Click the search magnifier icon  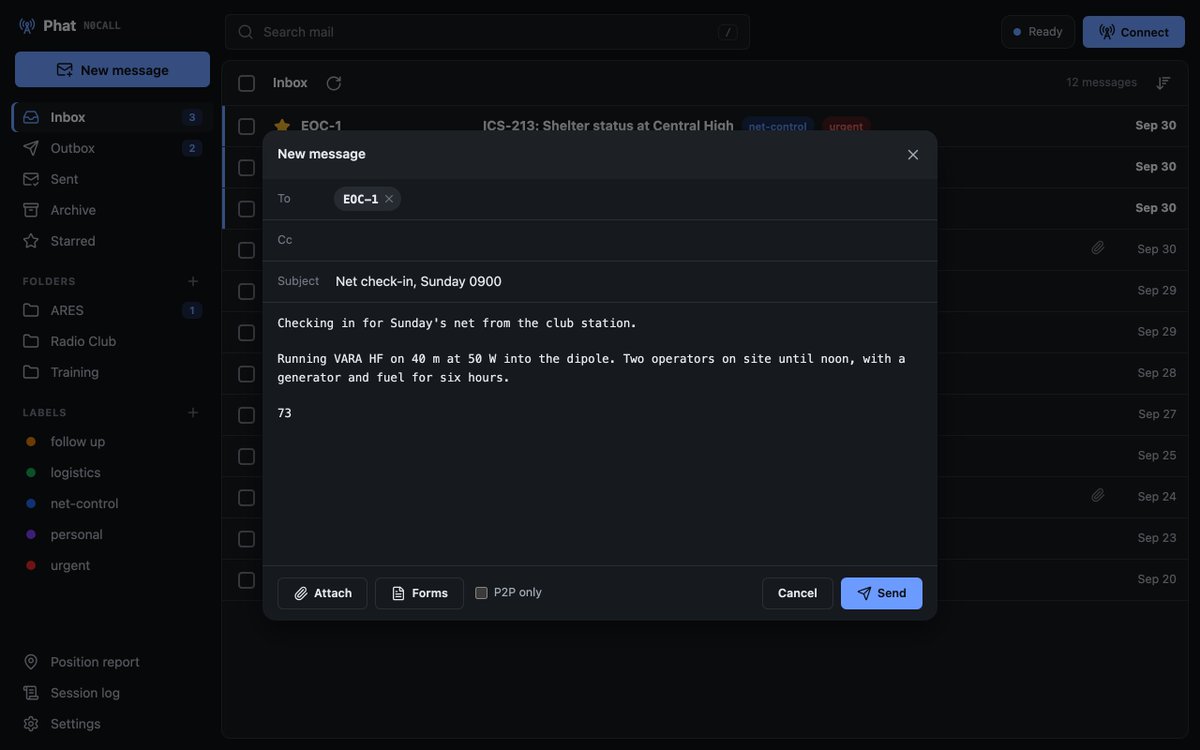point(246,32)
